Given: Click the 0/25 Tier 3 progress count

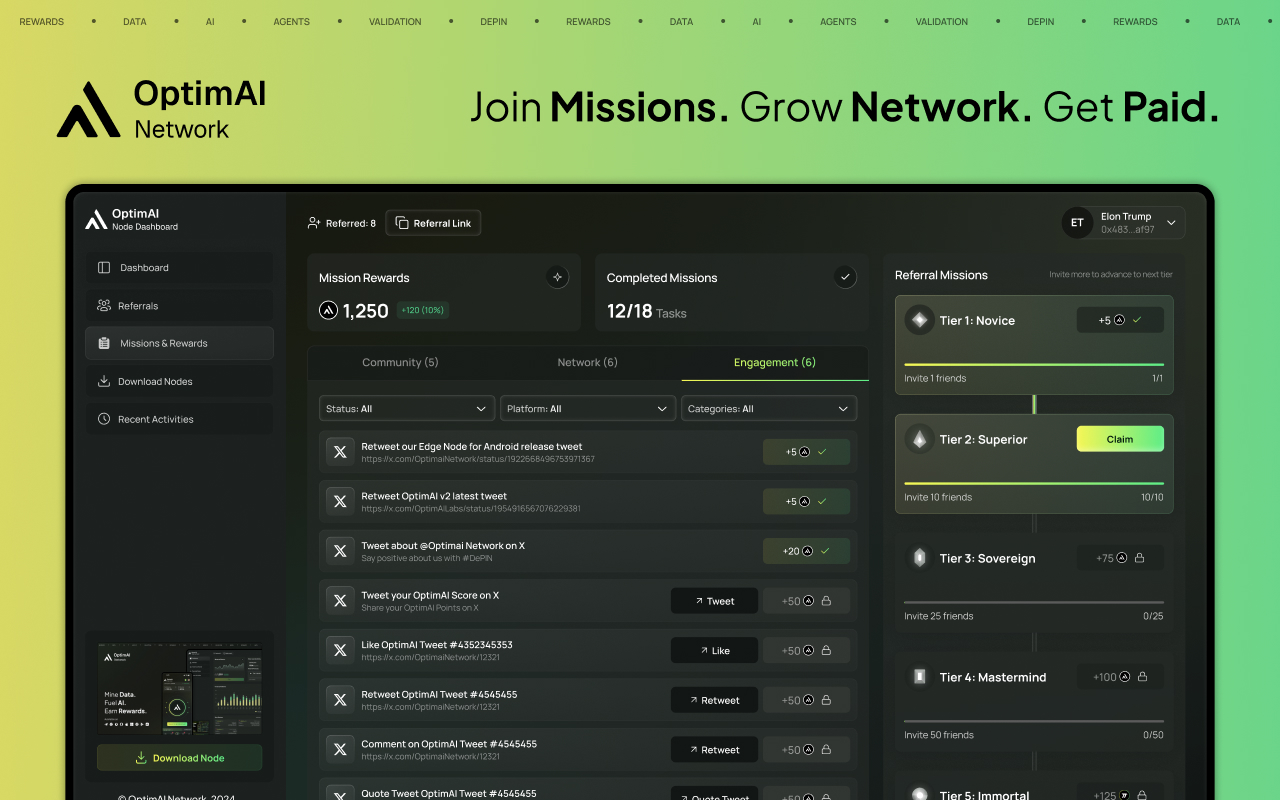Looking at the screenshot, I should 1153,616.
